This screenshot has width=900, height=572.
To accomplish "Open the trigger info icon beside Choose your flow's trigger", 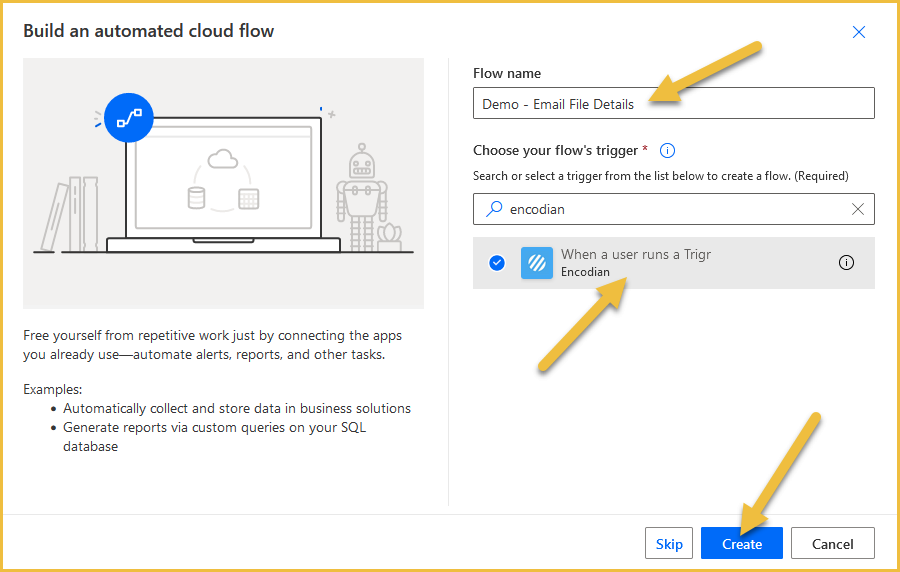I will 667,150.
